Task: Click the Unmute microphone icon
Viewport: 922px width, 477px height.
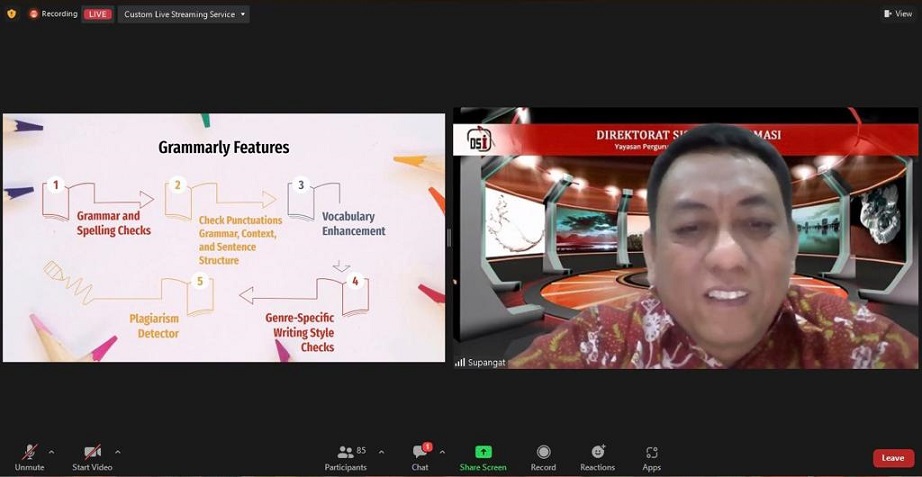Action: pos(29,452)
